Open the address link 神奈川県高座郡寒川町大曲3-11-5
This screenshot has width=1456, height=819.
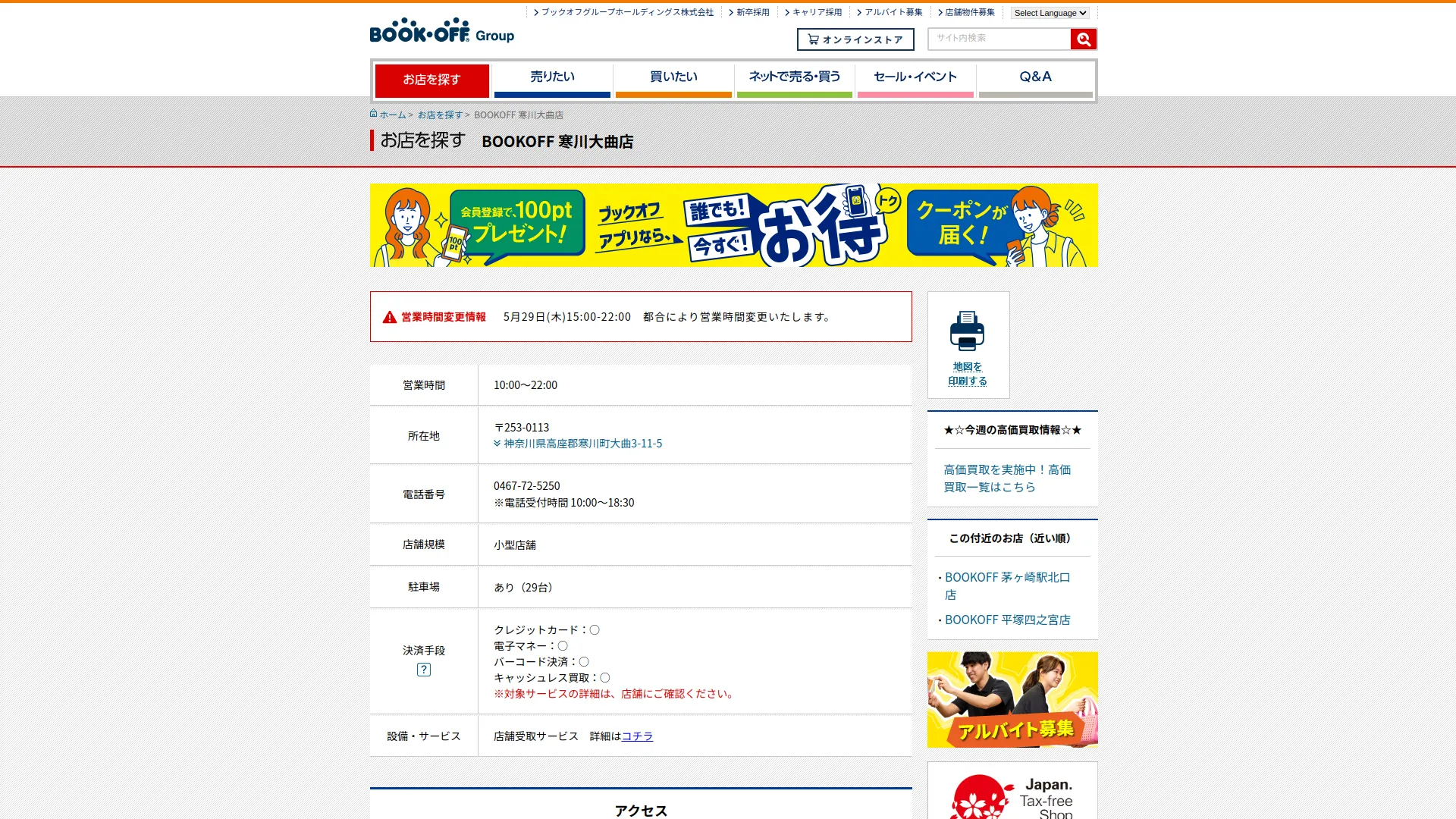(582, 444)
